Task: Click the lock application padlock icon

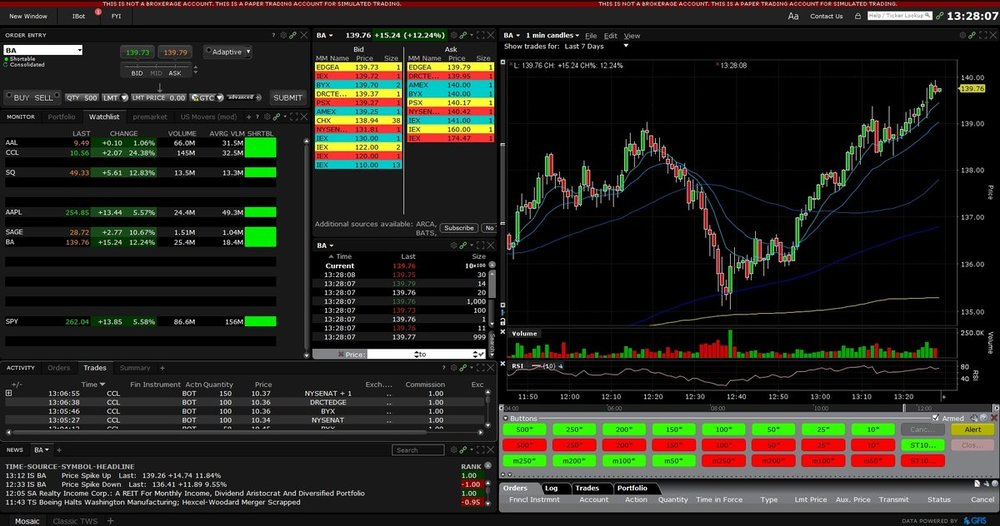Action: point(858,16)
